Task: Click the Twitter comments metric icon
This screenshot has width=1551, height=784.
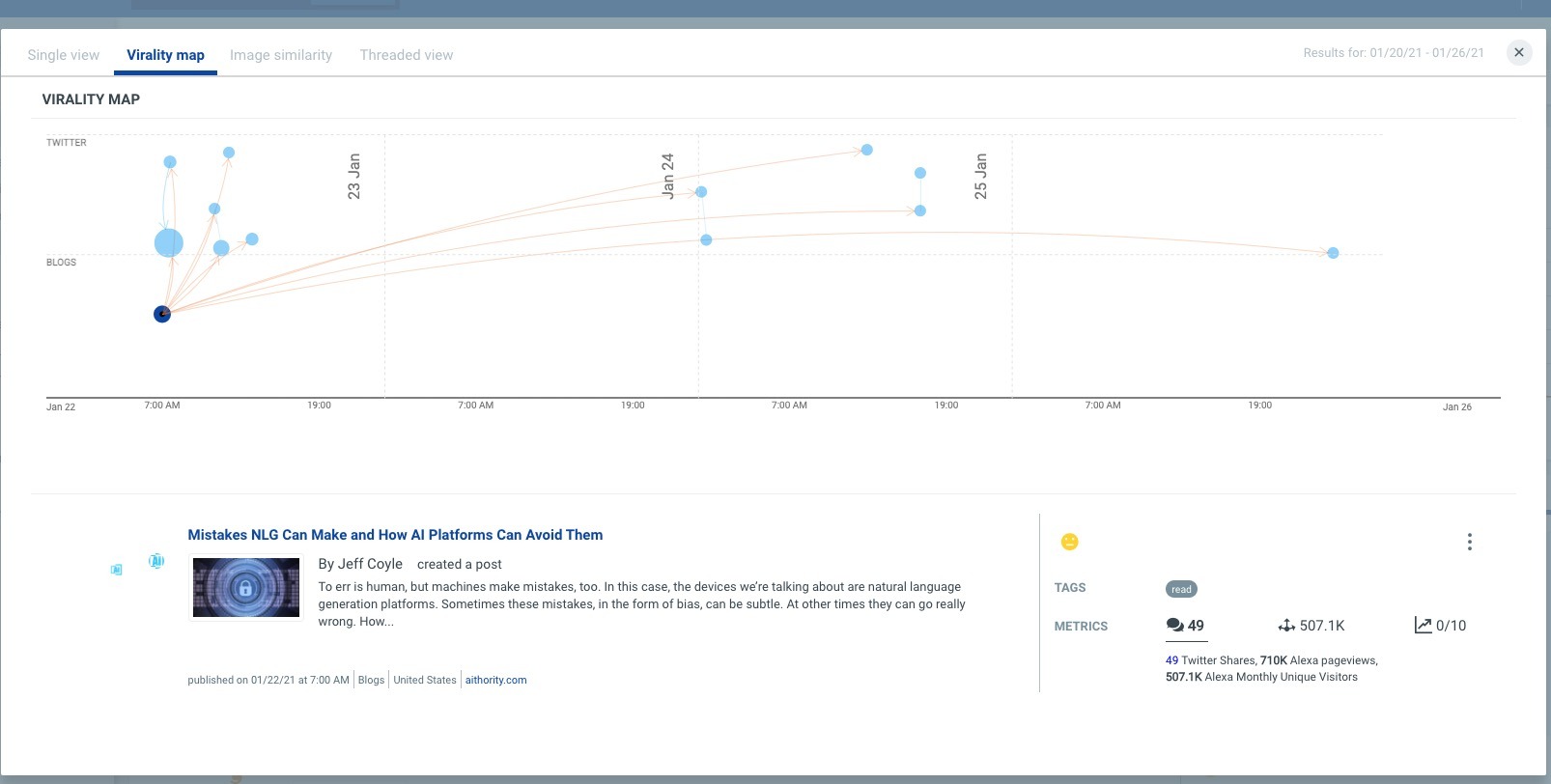Action: point(1175,626)
